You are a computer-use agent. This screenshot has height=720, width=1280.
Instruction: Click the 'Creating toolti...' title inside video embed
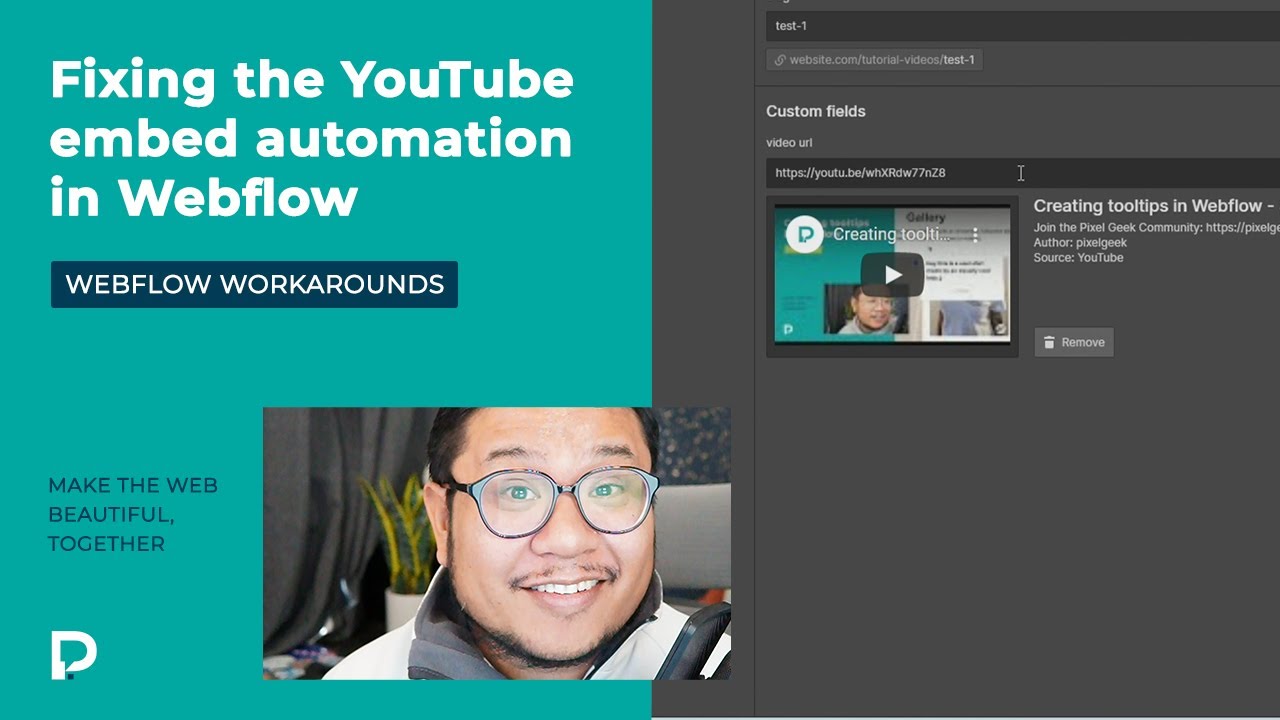pyautogui.click(x=892, y=235)
